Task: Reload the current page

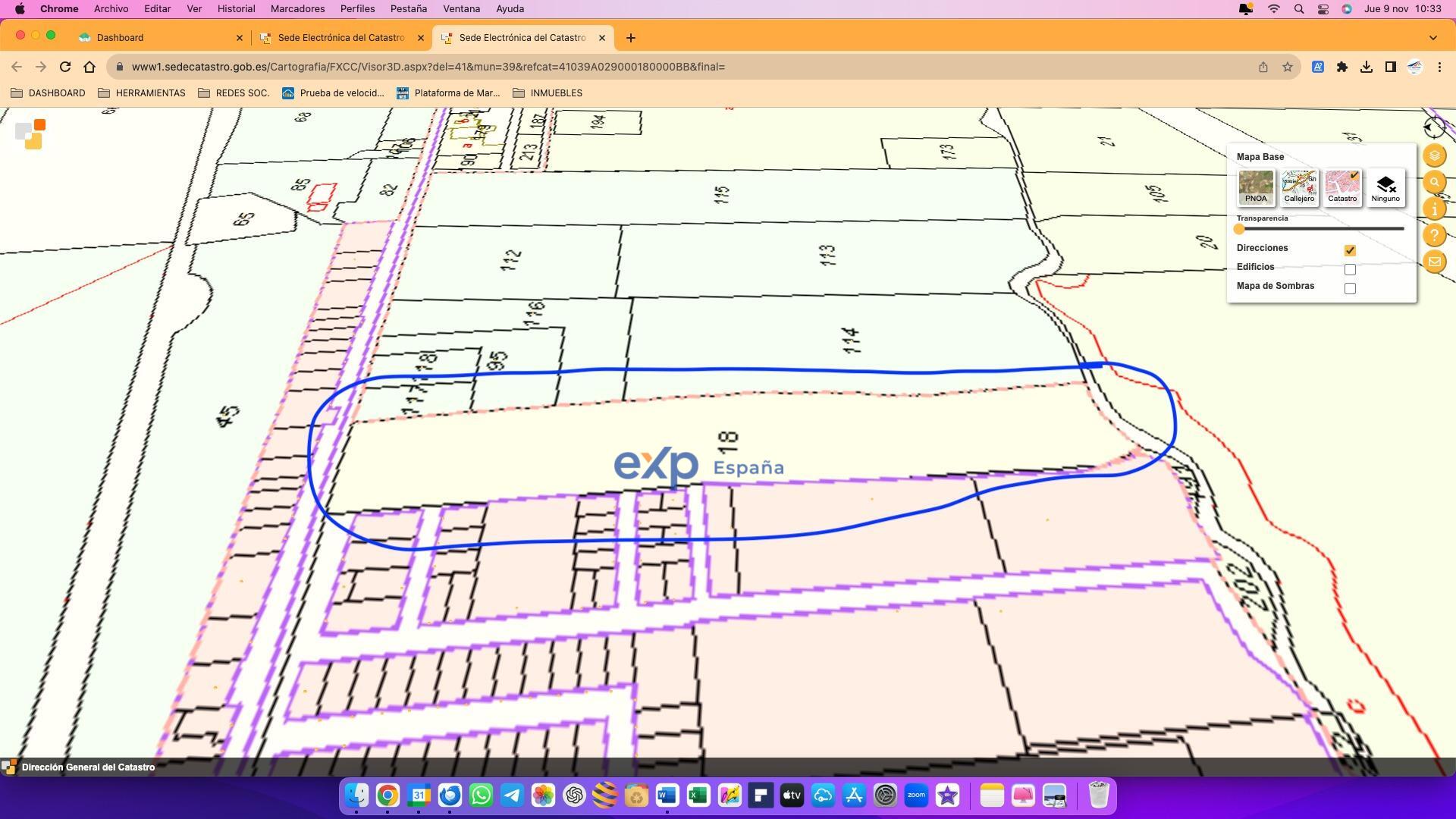Action: point(65,67)
